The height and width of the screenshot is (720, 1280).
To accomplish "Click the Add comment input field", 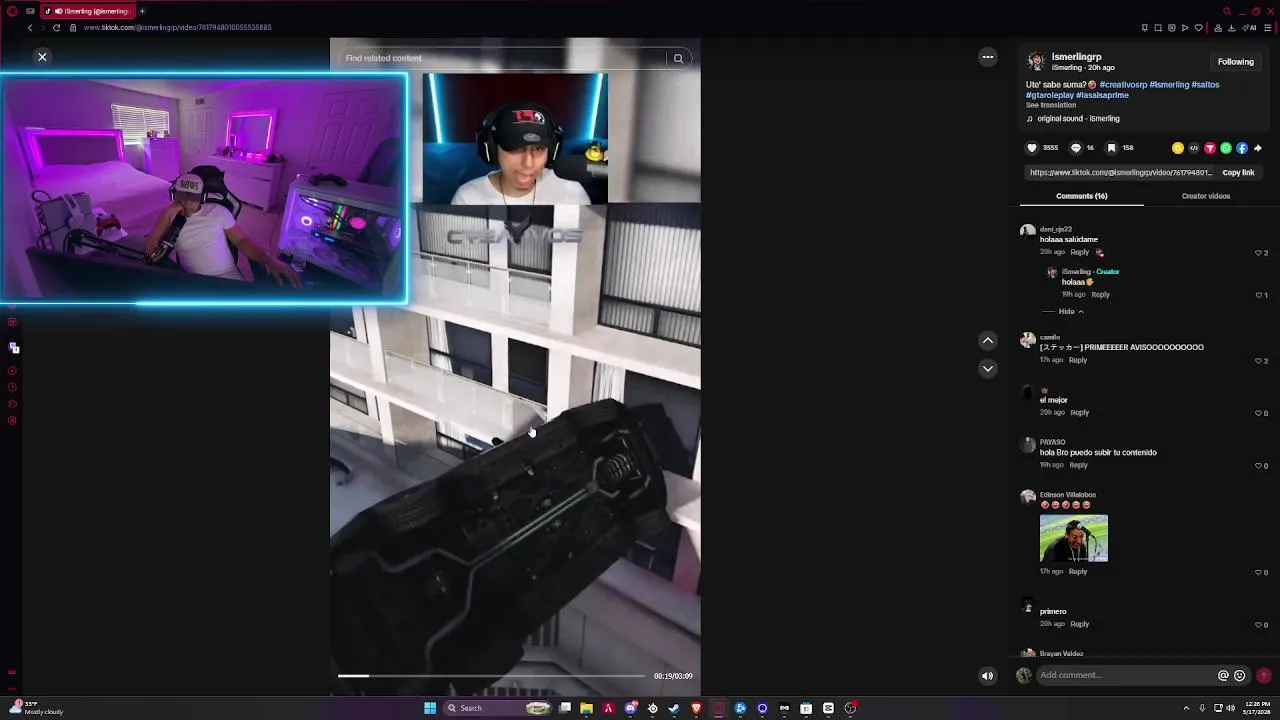I will (x=1125, y=675).
